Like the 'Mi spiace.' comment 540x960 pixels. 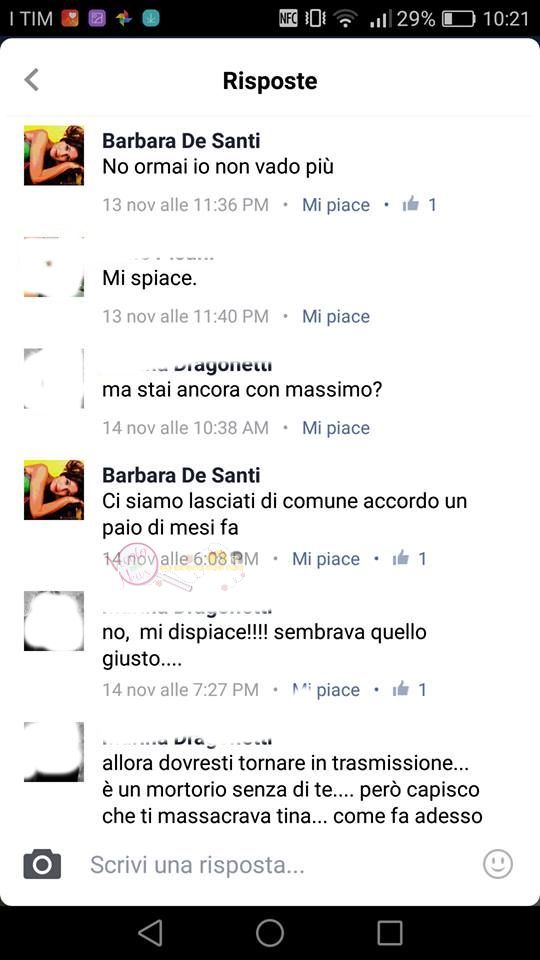click(336, 317)
